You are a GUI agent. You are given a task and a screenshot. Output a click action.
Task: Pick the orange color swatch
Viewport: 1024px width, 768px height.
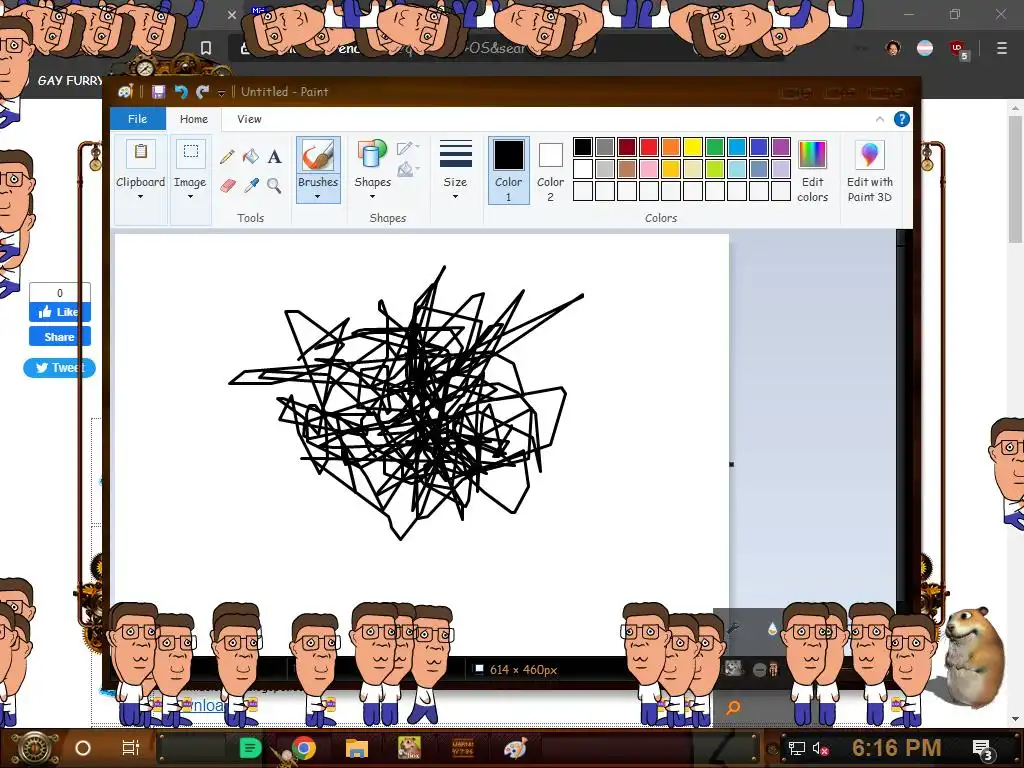[671, 147]
